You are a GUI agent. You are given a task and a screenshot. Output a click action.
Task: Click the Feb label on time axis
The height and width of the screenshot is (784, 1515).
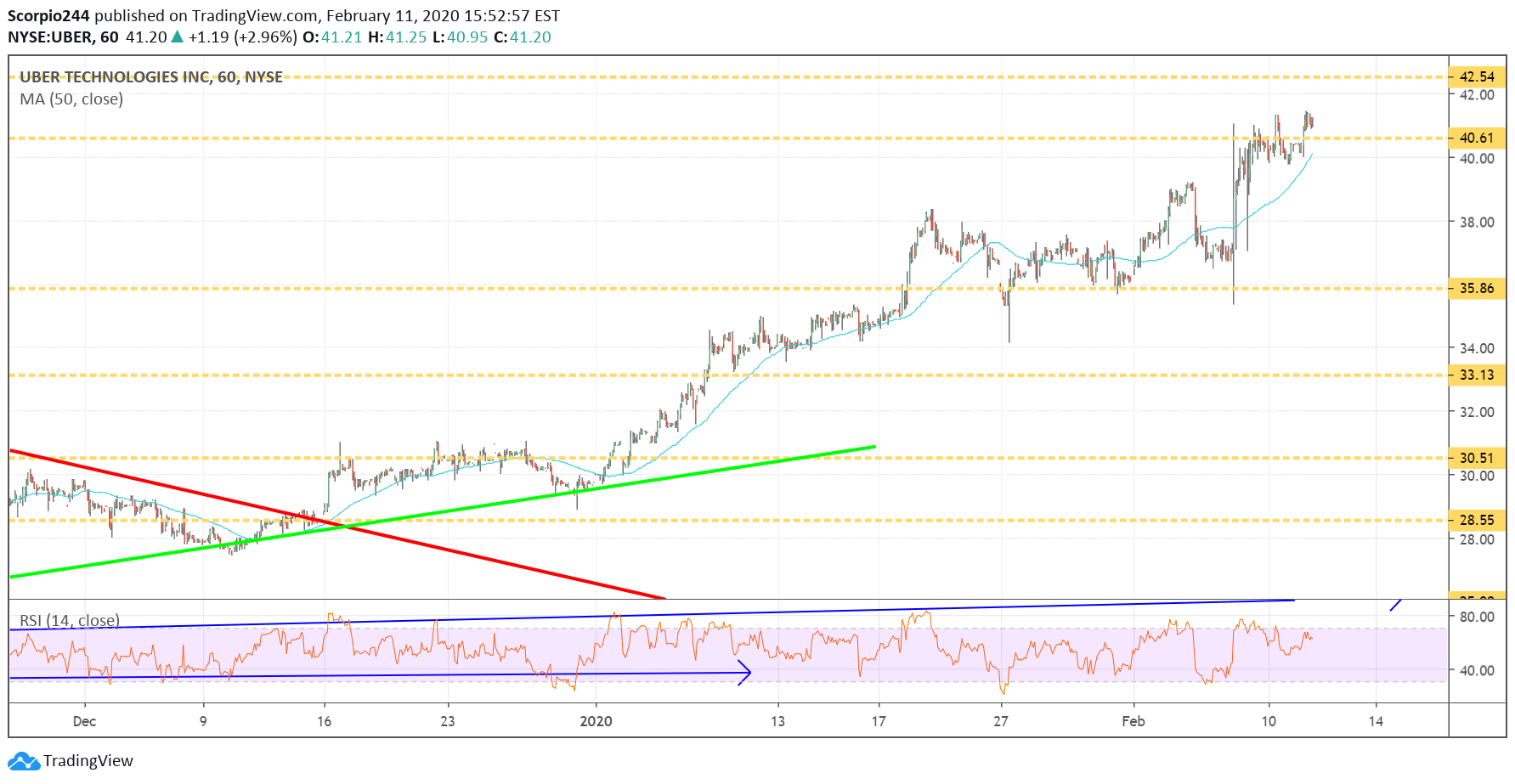pyautogui.click(x=1133, y=721)
